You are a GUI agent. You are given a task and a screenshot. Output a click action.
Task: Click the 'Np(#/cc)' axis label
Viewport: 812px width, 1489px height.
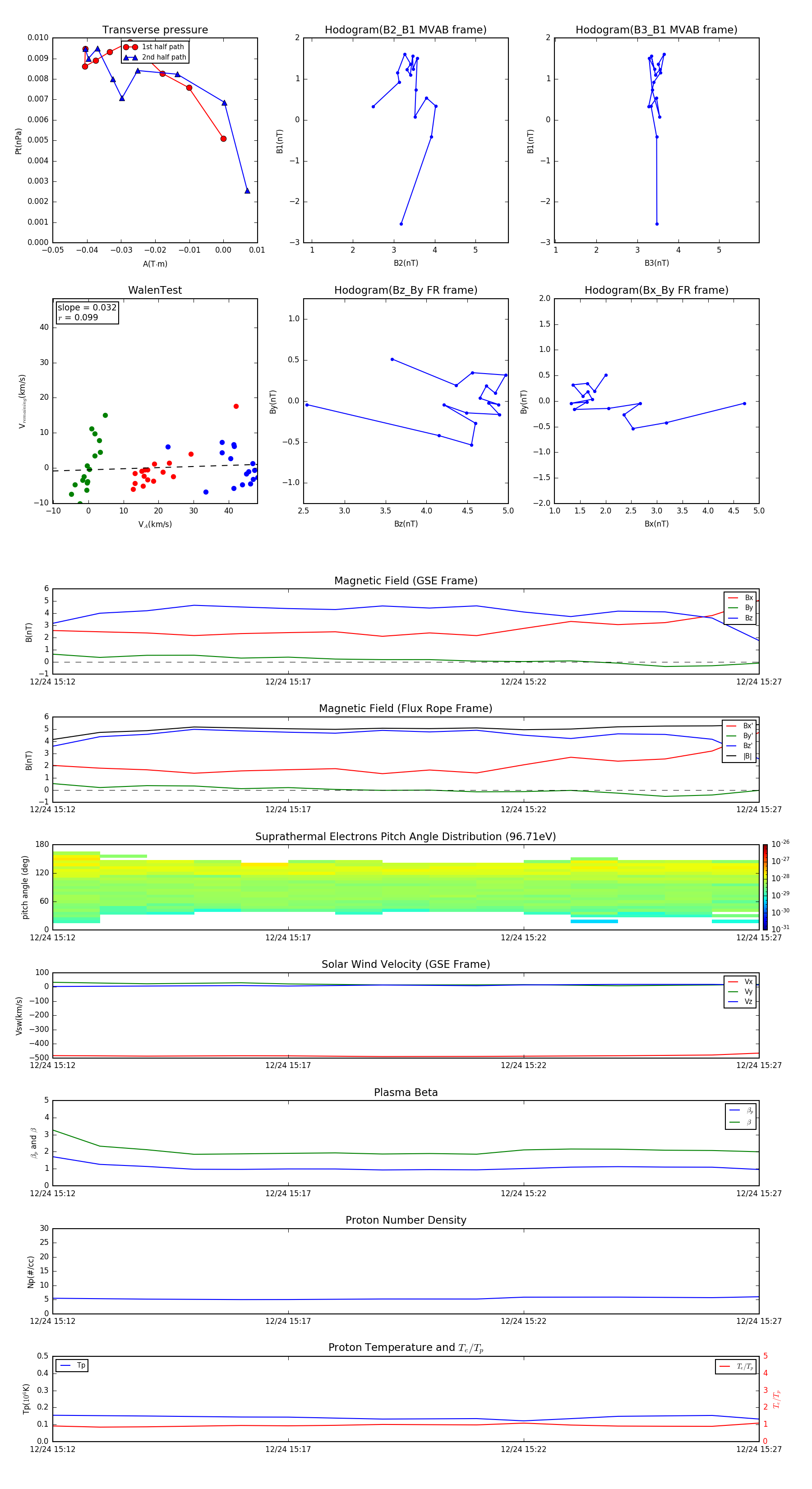pyautogui.click(x=31, y=1272)
